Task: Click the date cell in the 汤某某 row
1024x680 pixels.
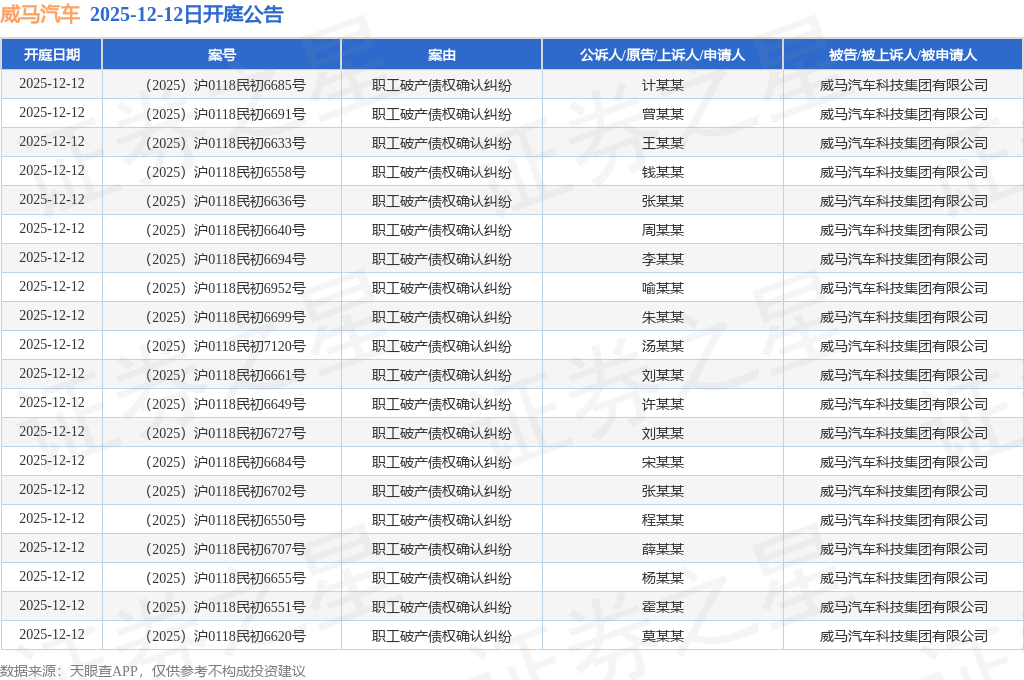Action: [x=52, y=344]
